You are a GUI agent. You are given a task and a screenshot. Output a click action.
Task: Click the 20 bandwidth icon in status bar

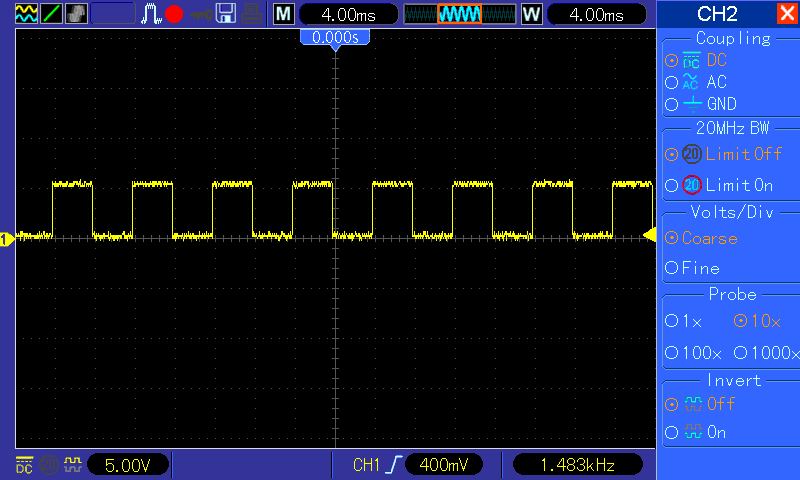(49, 465)
